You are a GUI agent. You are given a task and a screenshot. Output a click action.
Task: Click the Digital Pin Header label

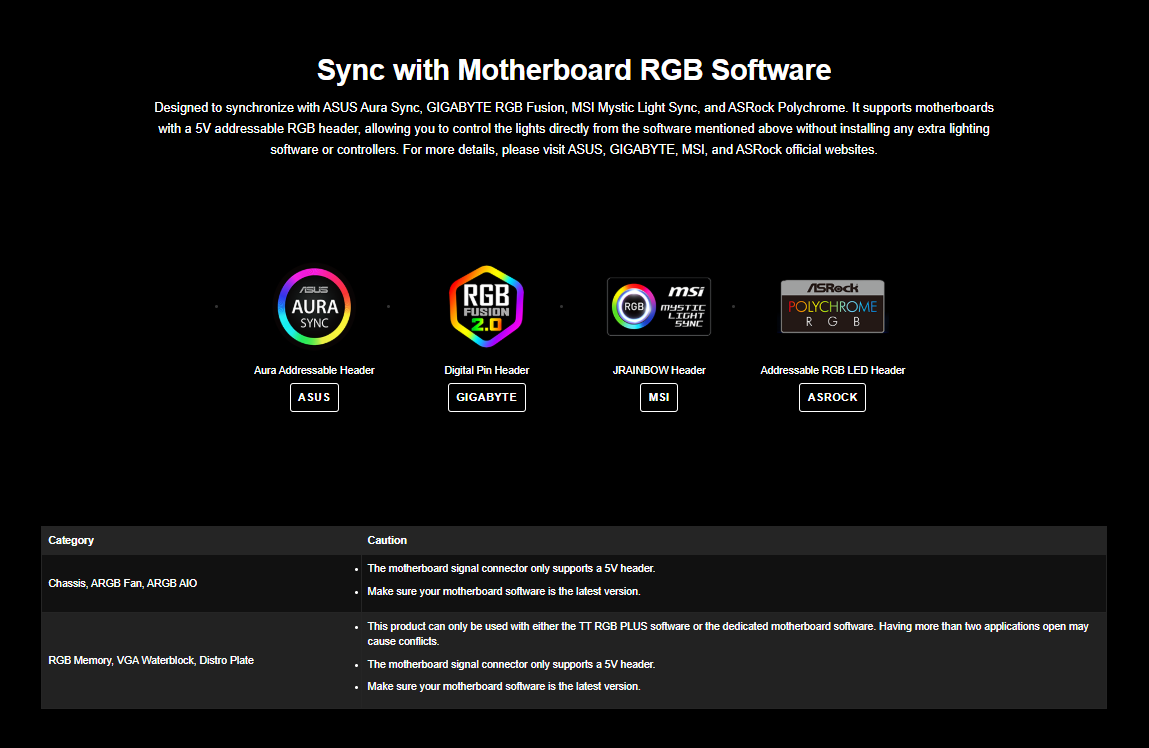point(486,370)
